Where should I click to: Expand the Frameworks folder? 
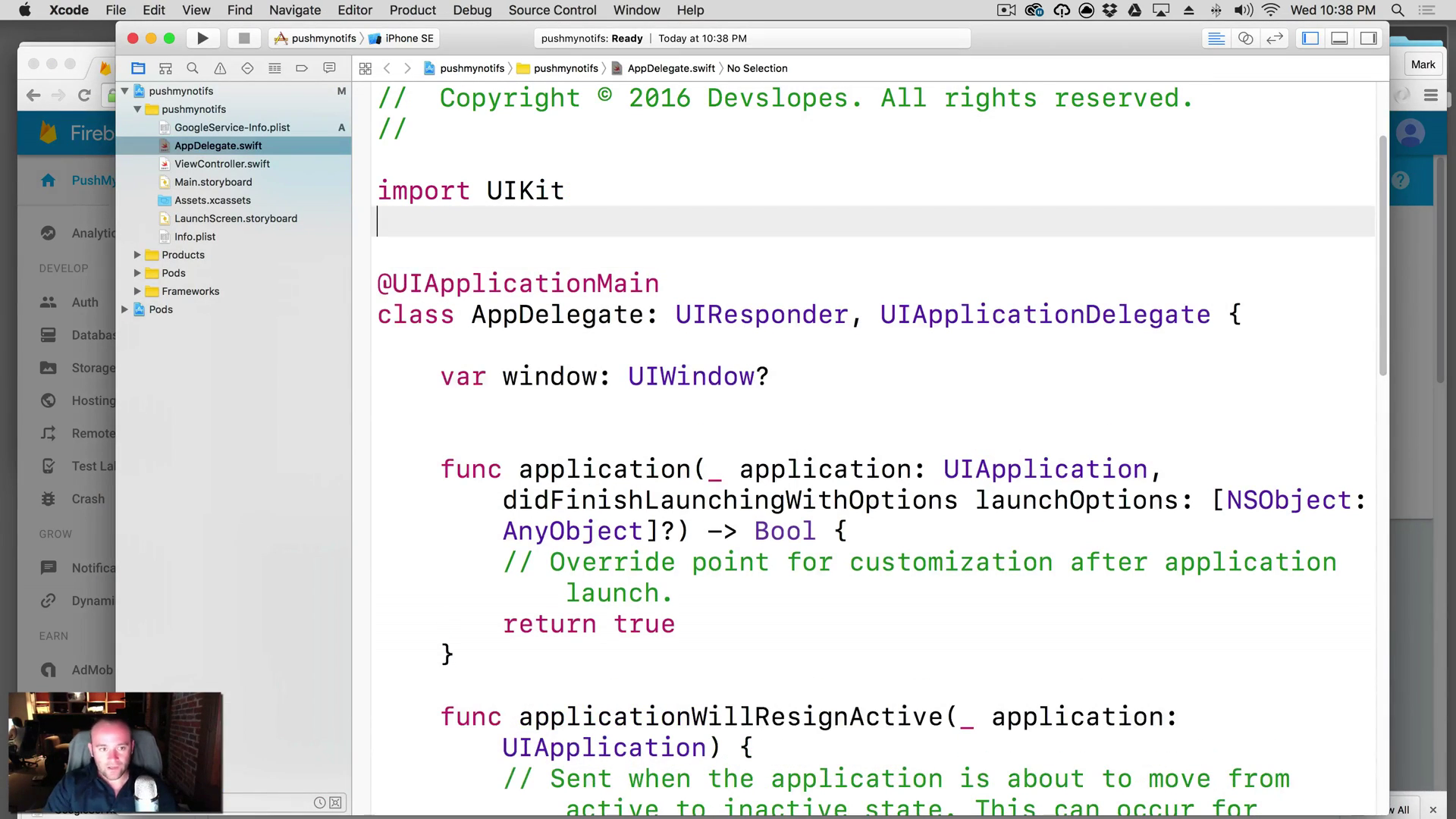[x=137, y=291]
